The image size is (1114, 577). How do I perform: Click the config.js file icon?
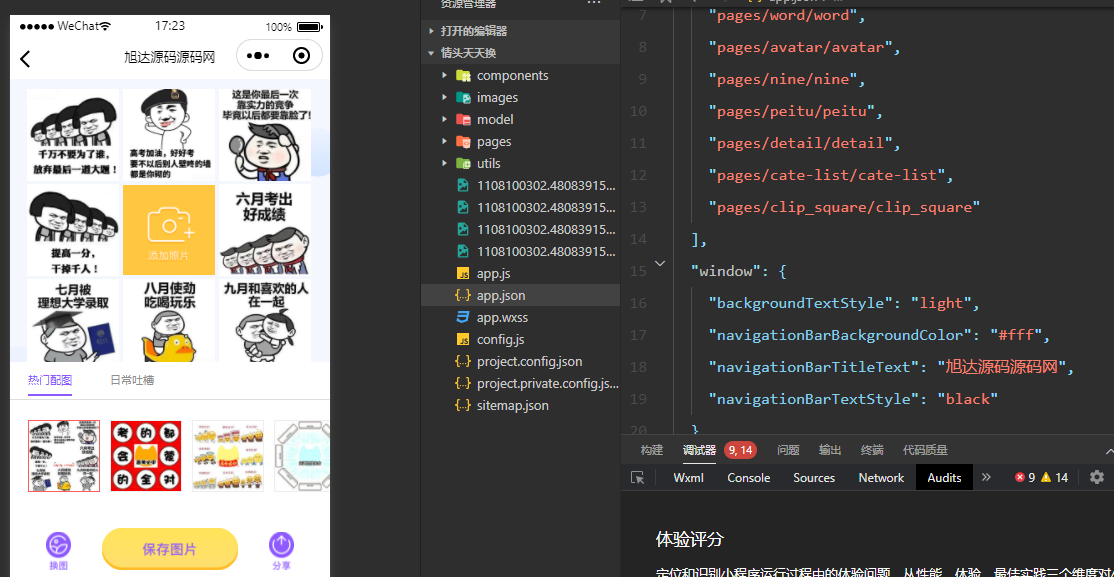[463, 340]
